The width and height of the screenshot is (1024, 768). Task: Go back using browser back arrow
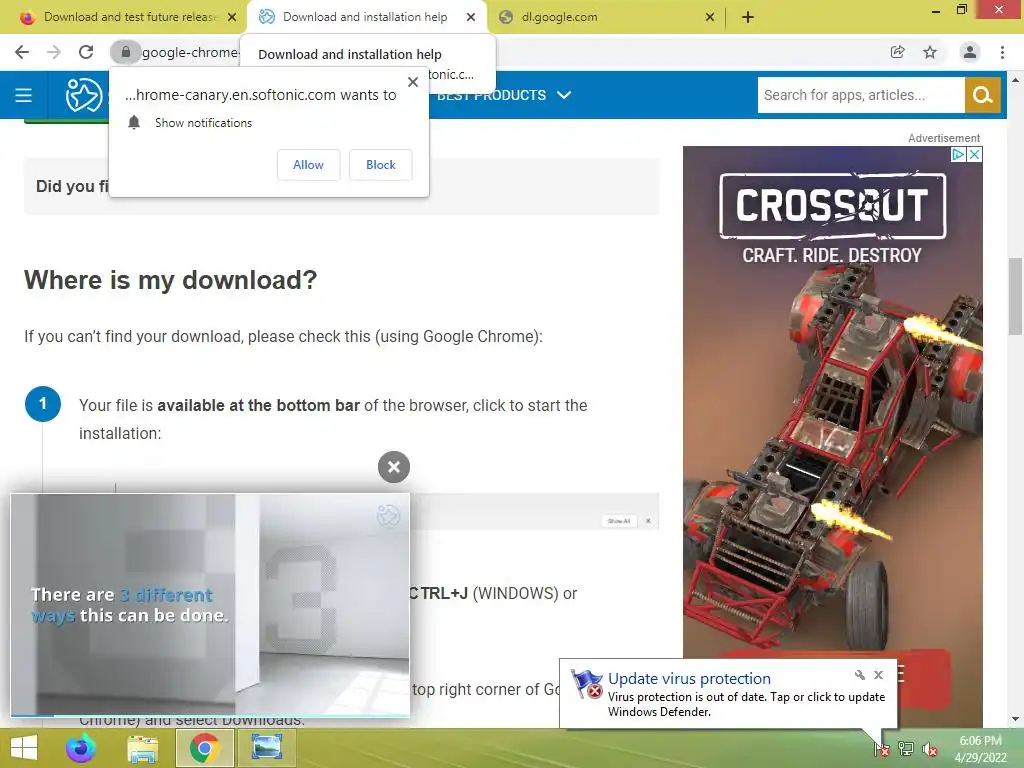(x=22, y=52)
